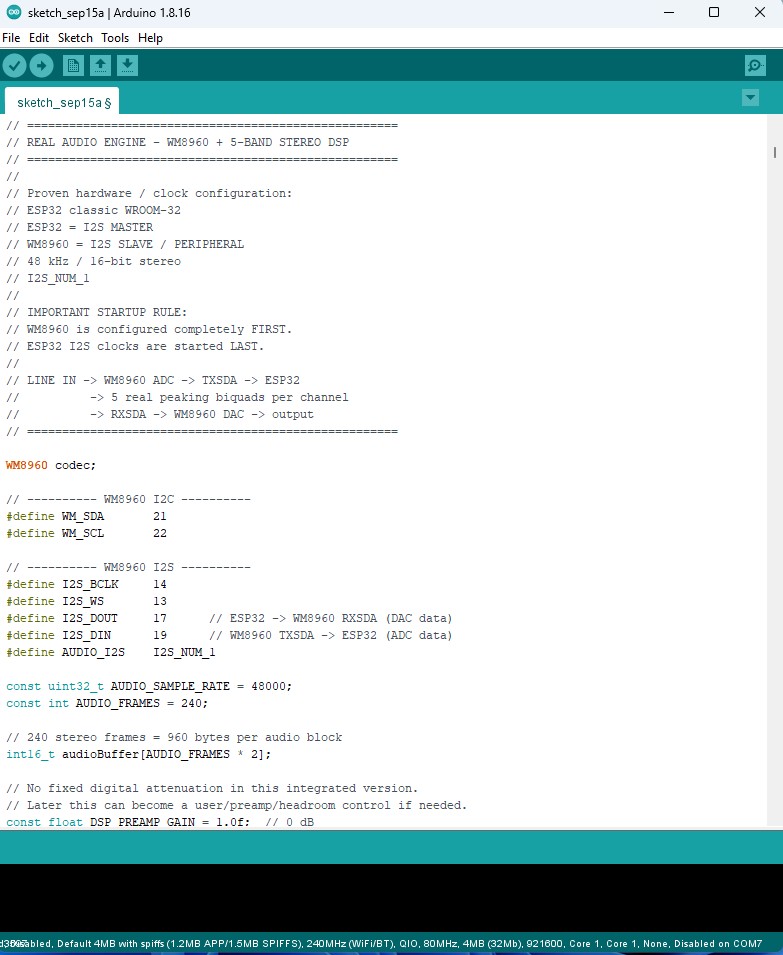The height and width of the screenshot is (955, 783).
Task: Place cursor on WM8960 codec; line
Action: click(51, 465)
